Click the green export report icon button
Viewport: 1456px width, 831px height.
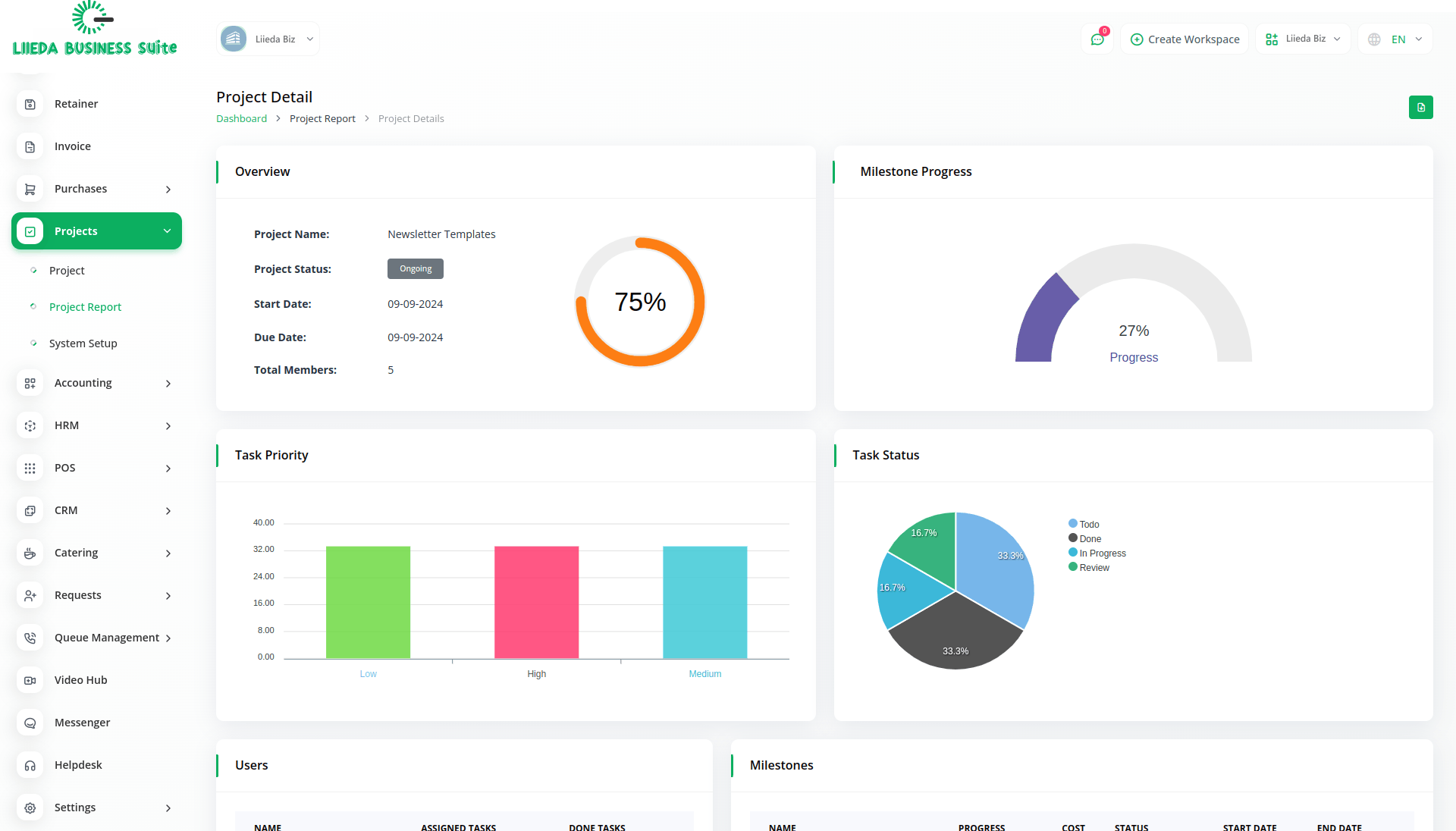tap(1420, 108)
